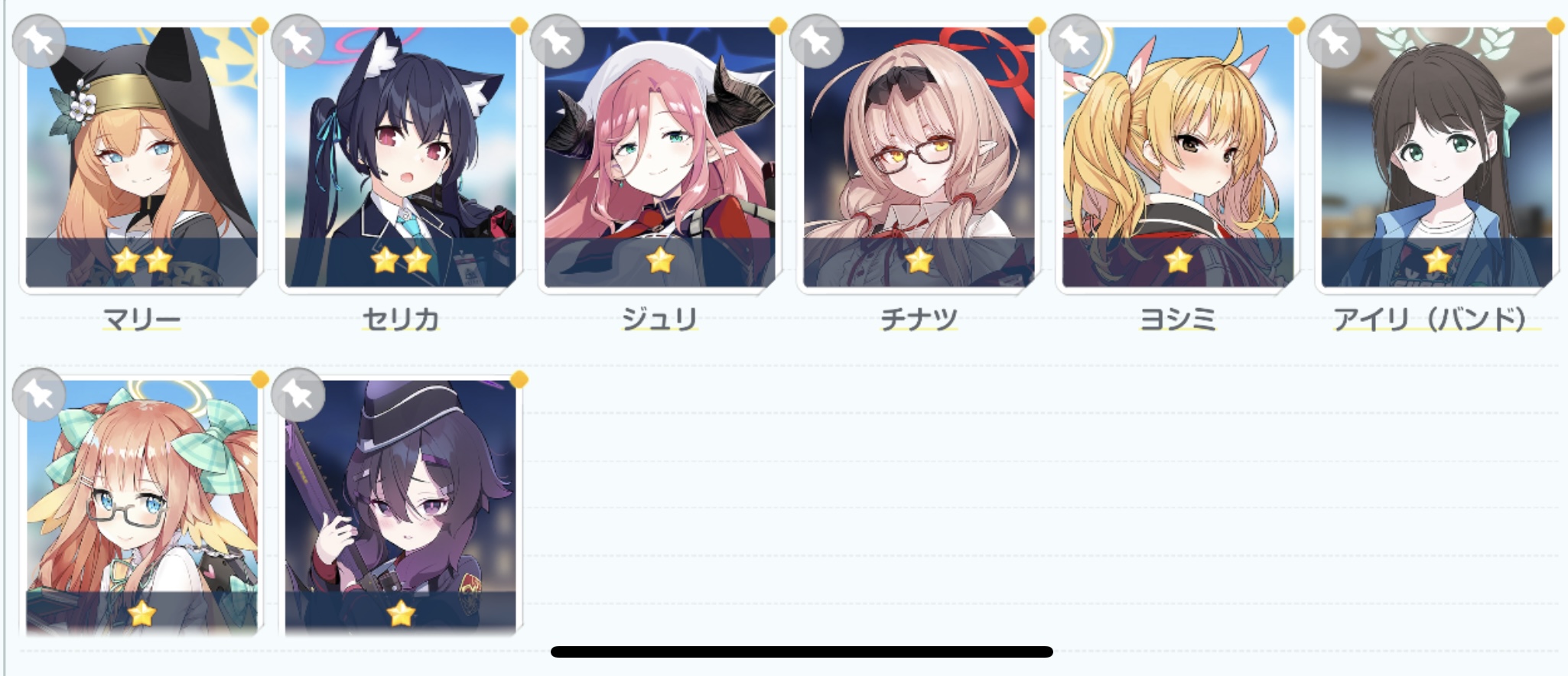
Task: Toggle the pin icon on ジュリ's card
Action: pos(558,41)
